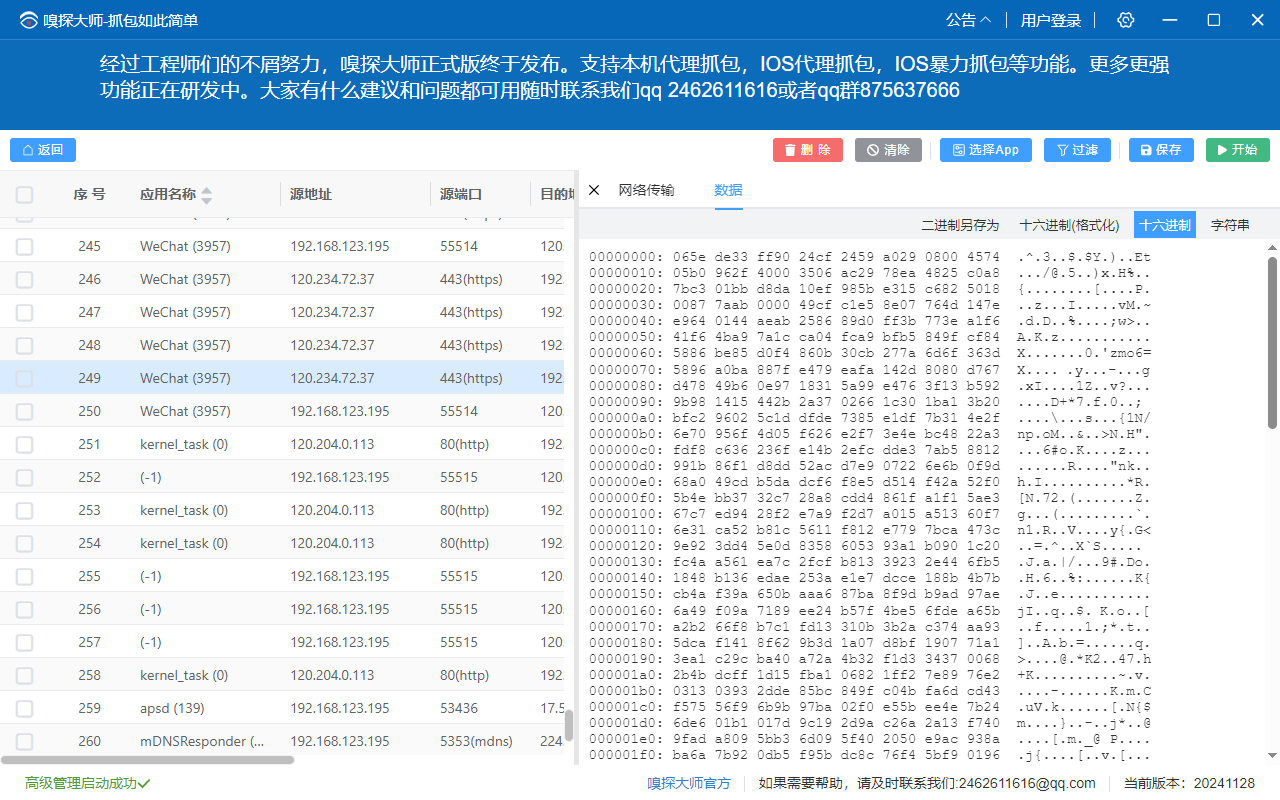Click the sort arrows beside 应用名称
This screenshot has width=1280, height=800.
point(206,195)
